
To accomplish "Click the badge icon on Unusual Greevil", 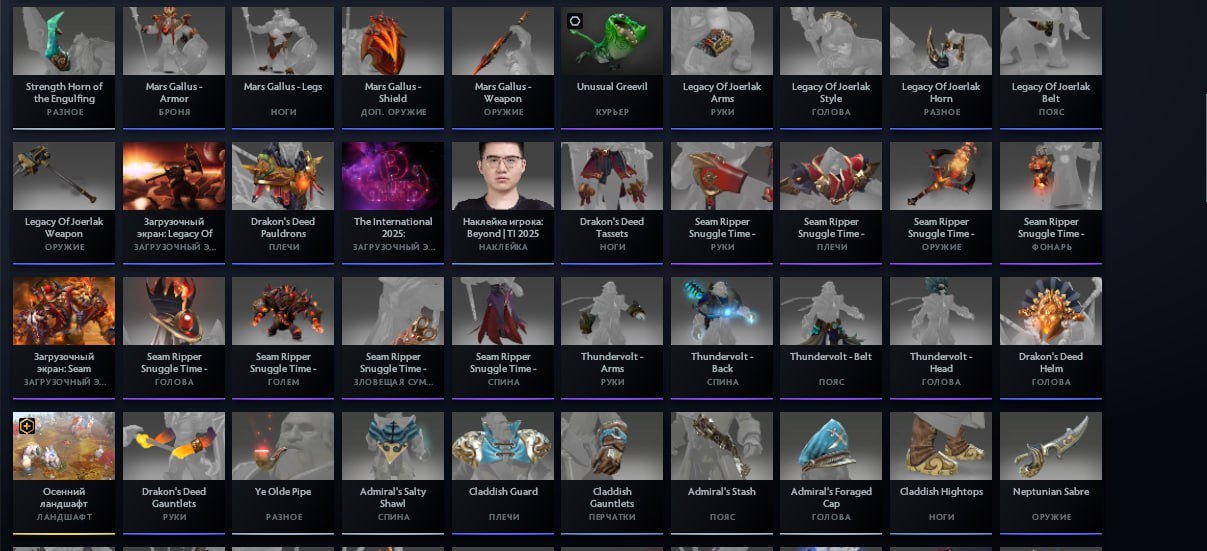I will 575,21.
